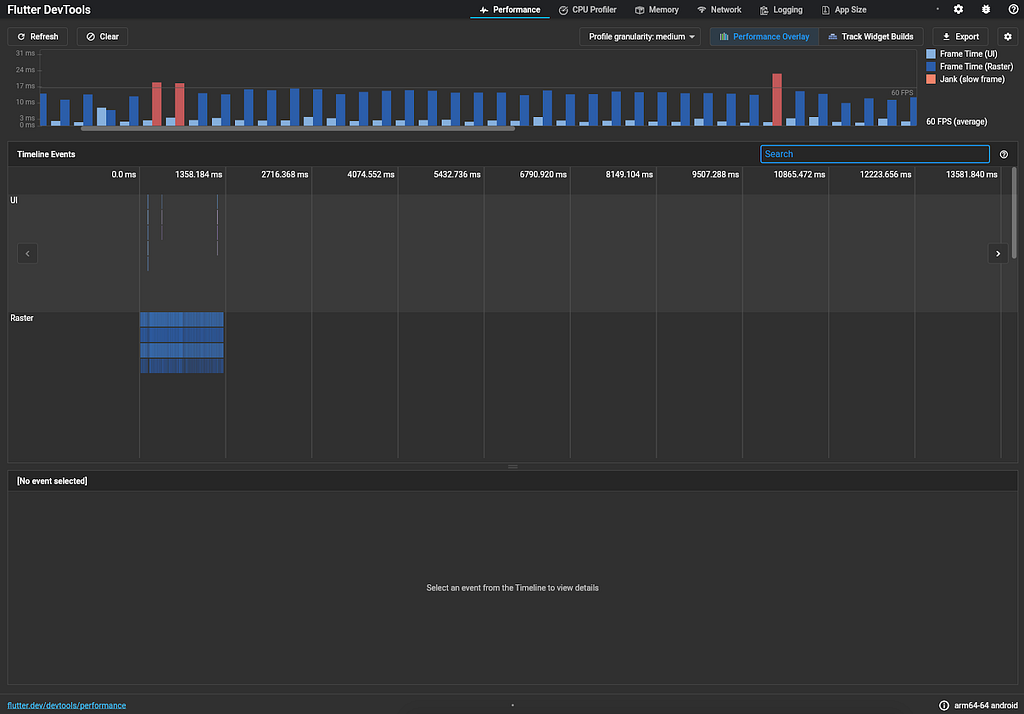Open the flutter.dev/devtools/performance link
The height and width of the screenshot is (714, 1024).
pos(67,706)
